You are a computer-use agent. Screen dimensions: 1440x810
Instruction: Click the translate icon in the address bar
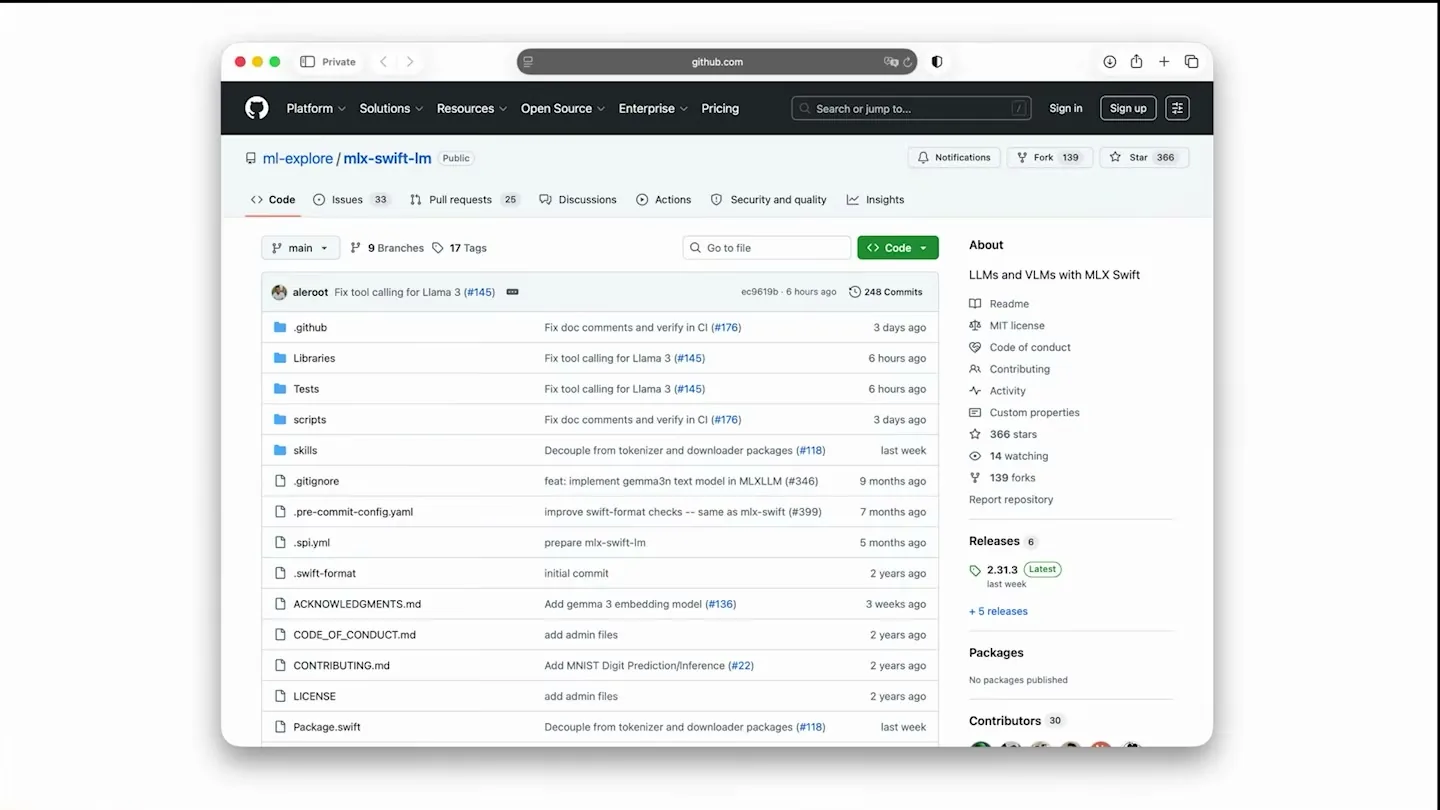tap(890, 62)
